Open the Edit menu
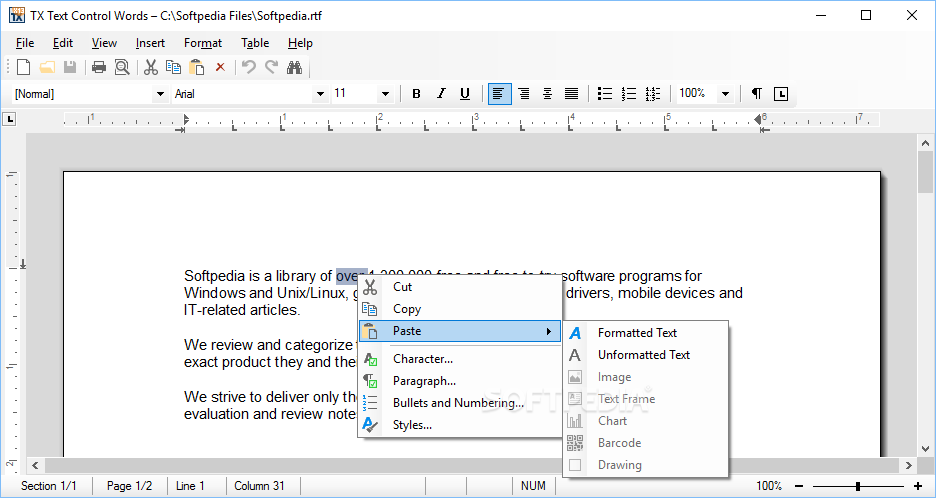Image resolution: width=936 pixels, height=498 pixels. tap(63, 43)
